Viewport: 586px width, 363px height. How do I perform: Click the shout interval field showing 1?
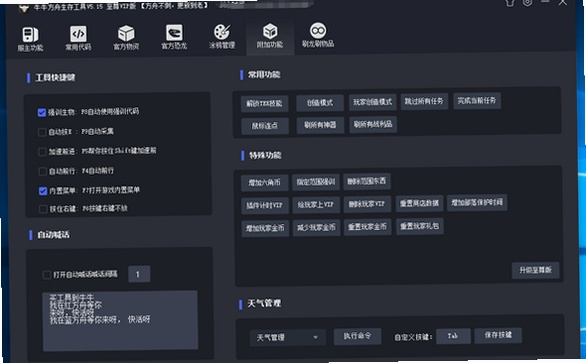139,274
